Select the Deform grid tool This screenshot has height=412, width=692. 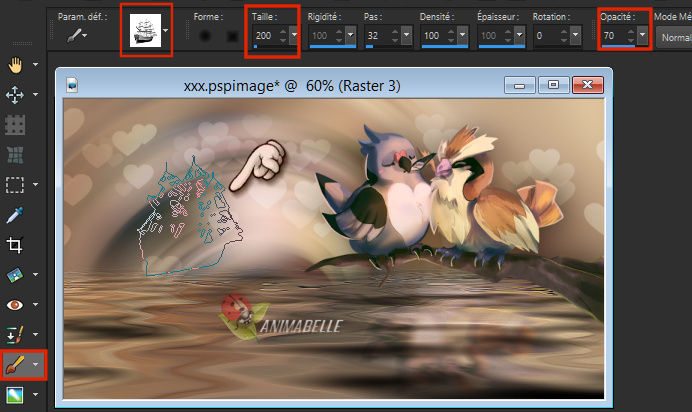tap(15, 125)
